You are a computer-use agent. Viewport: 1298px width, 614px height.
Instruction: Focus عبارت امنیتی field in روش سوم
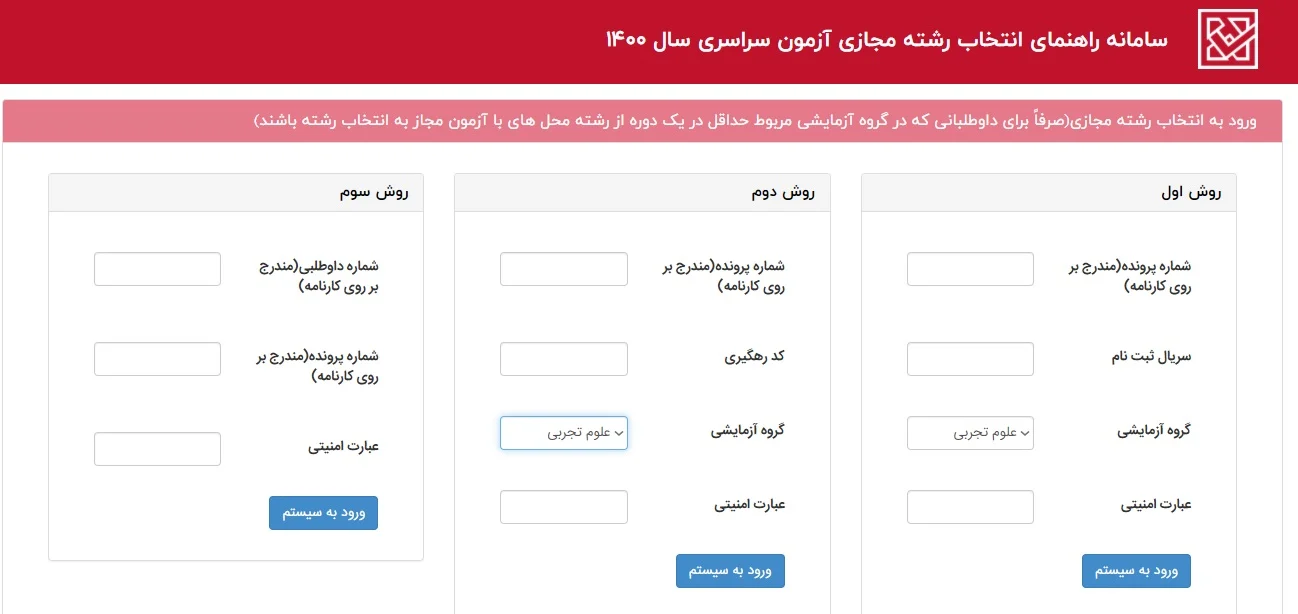[x=157, y=449]
